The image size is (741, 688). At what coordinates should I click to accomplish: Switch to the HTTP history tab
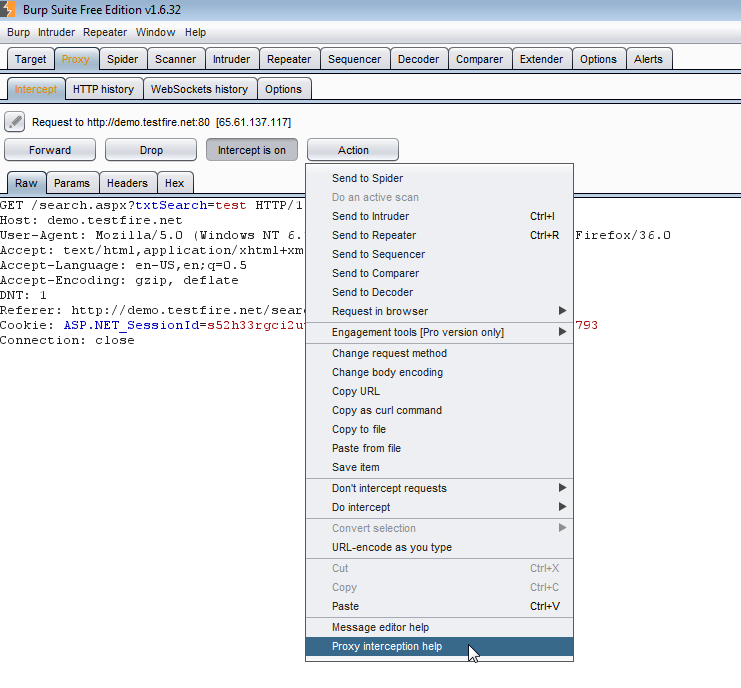pos(103,89)
